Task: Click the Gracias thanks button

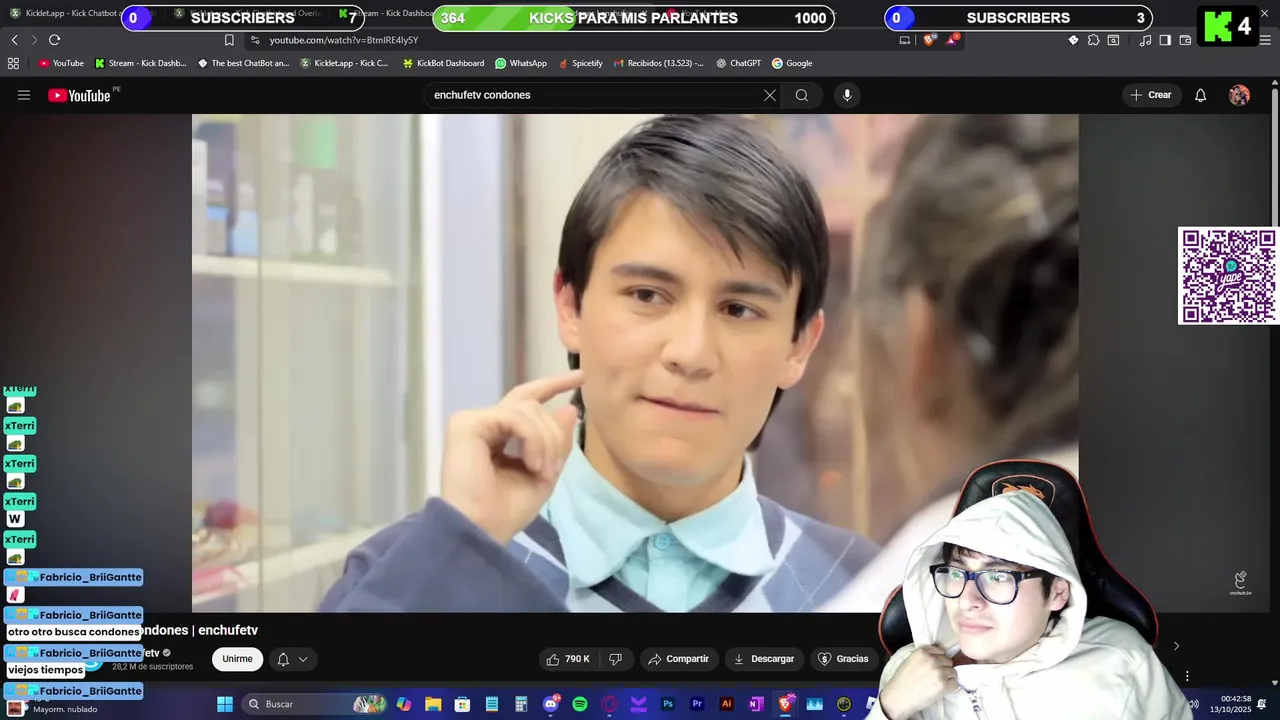Action: tap(844, 659)
